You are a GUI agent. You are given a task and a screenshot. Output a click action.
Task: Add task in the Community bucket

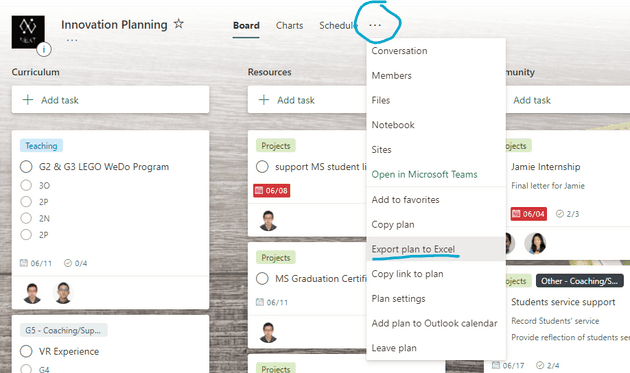[568, 100]
